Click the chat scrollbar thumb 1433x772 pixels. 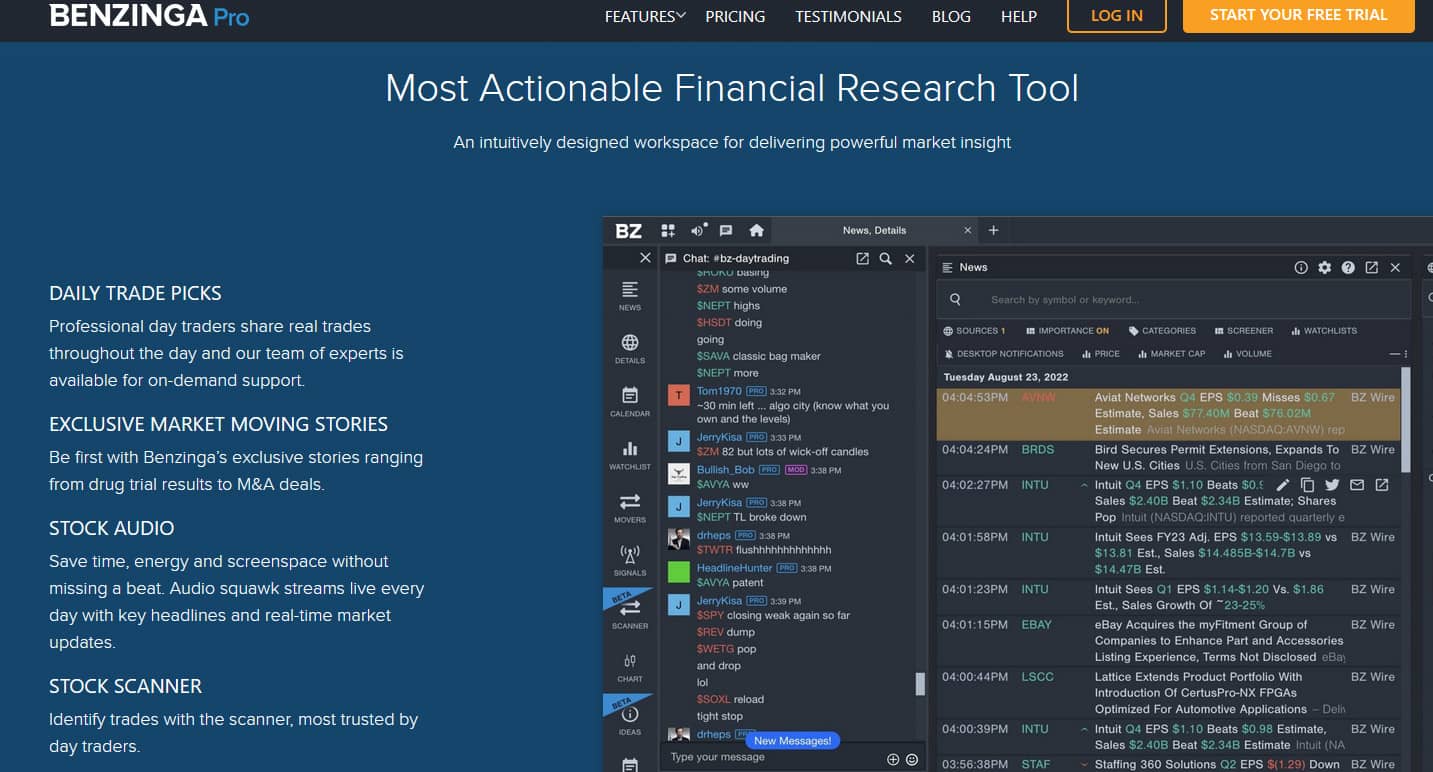920,684
